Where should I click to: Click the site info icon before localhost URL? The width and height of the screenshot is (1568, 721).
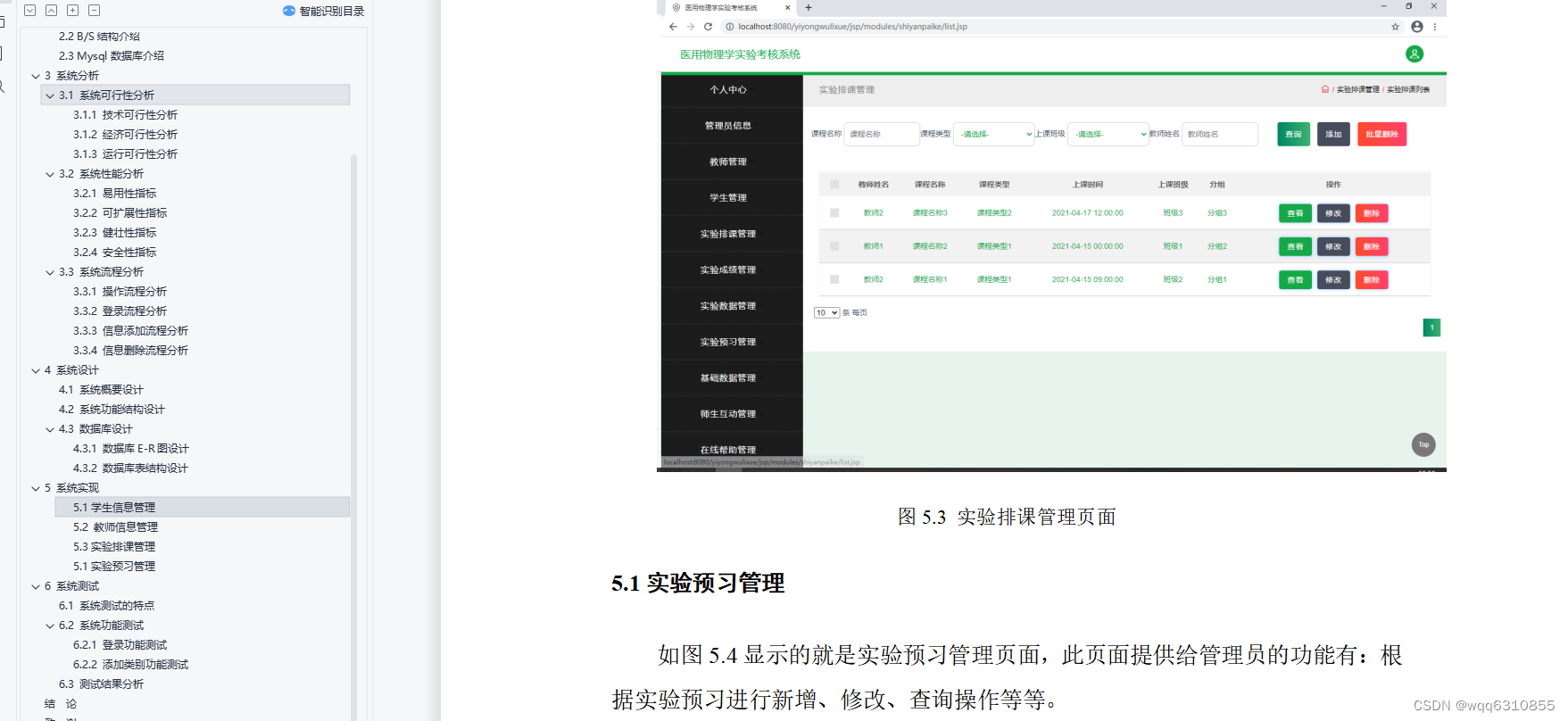click(x=730, y=27)
